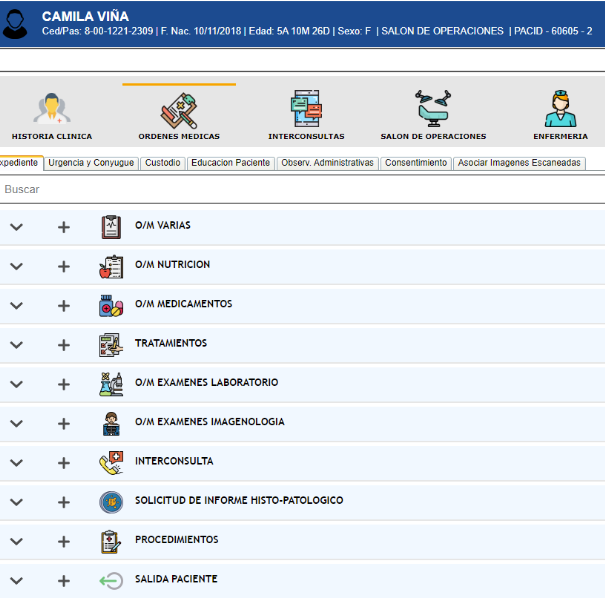Expand the Interconsulta row chevron
Viewport: 605px width, 598px height.
click(16, 463)
